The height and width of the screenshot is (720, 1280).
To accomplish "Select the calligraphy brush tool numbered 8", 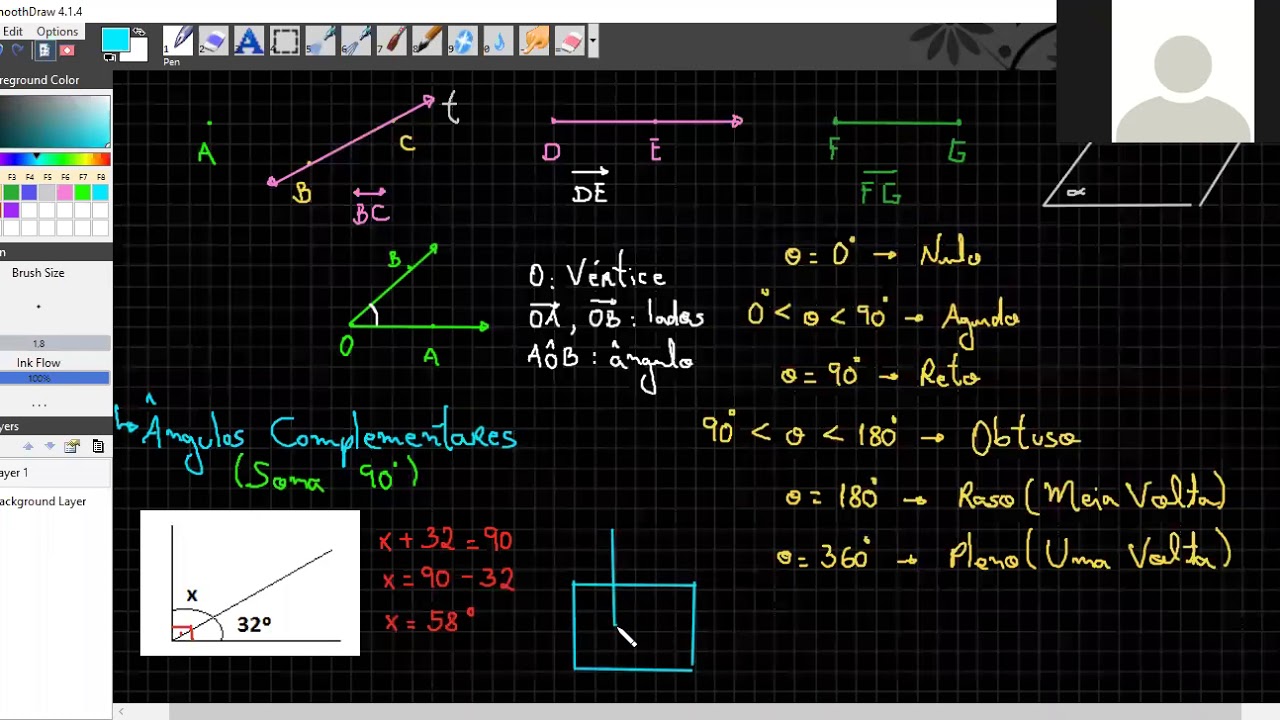I will [x=427, y=41].
